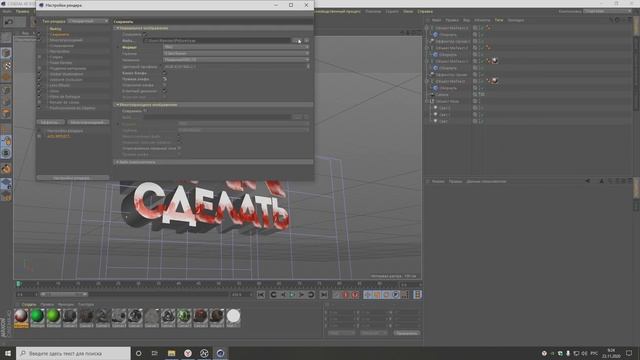This screenshot has height=360, width=640.
Task: Open the Objects menu in the Object Manager
Action: click(482, 20)
